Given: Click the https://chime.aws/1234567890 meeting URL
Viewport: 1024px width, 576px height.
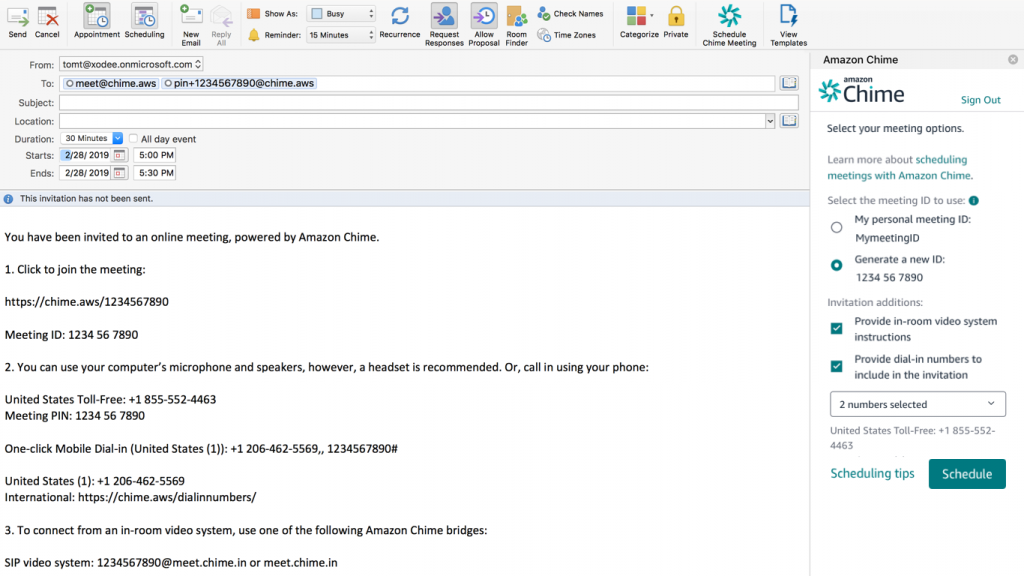Looking at the screenshot, I should (x=87, y=302).
